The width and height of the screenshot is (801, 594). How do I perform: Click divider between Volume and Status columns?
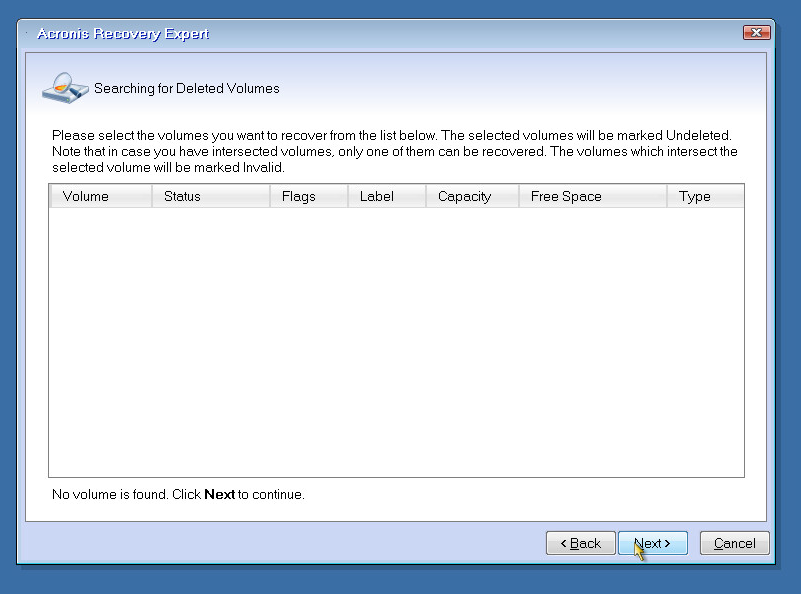tap(152, 196)
